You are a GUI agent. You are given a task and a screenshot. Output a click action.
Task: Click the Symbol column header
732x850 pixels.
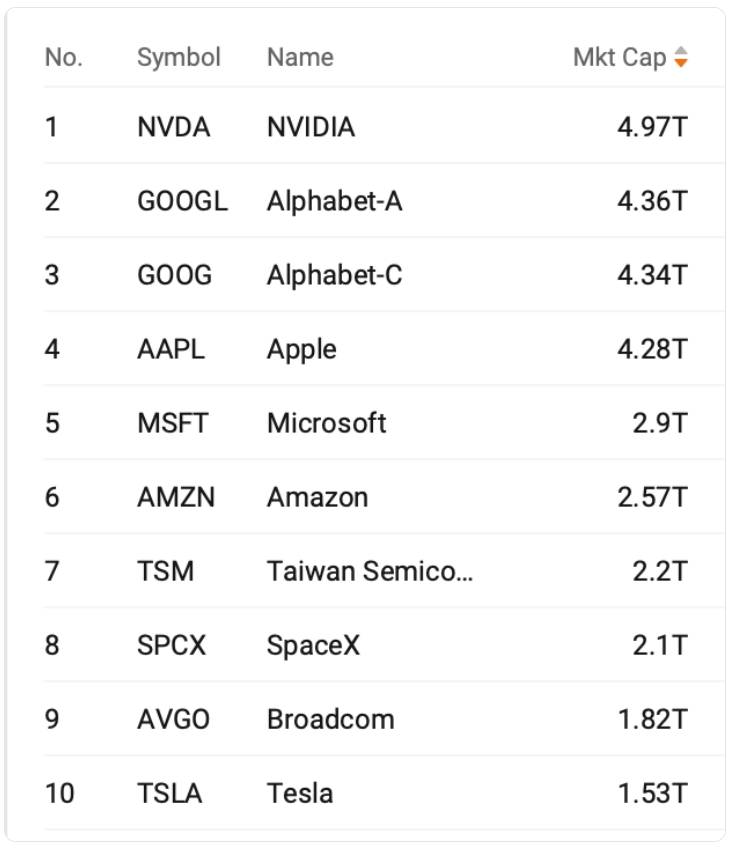179,57
